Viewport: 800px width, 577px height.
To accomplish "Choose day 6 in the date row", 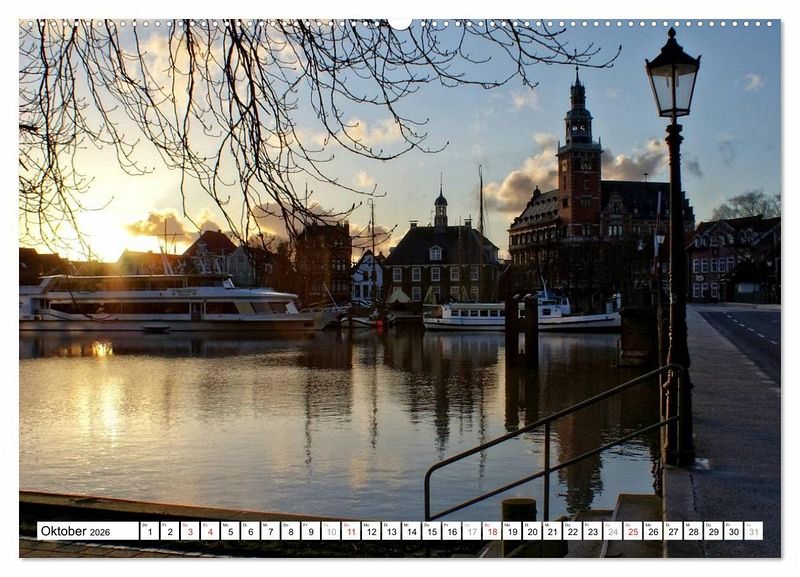I will [251, 531].
